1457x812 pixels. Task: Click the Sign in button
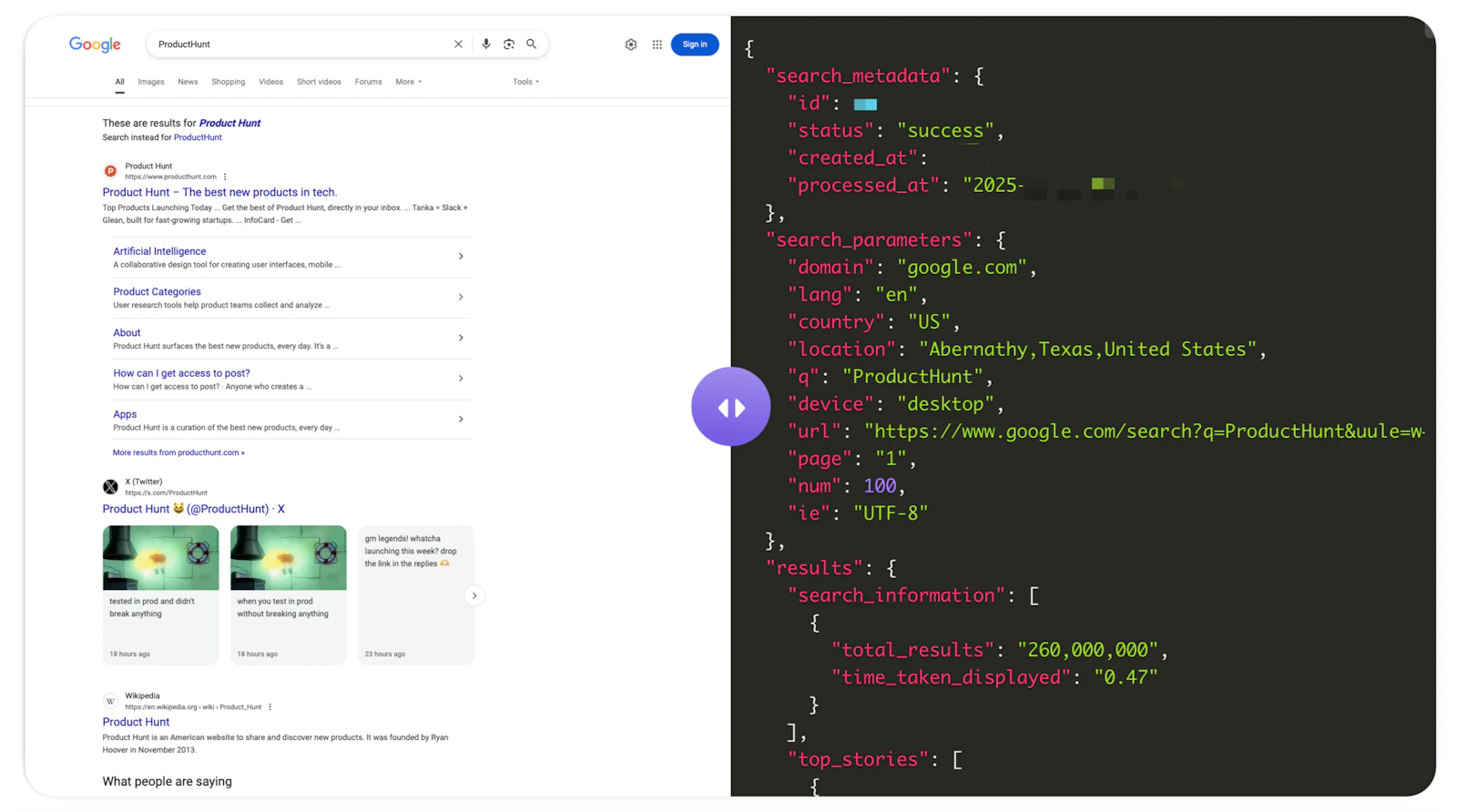(x=695, y=45)
